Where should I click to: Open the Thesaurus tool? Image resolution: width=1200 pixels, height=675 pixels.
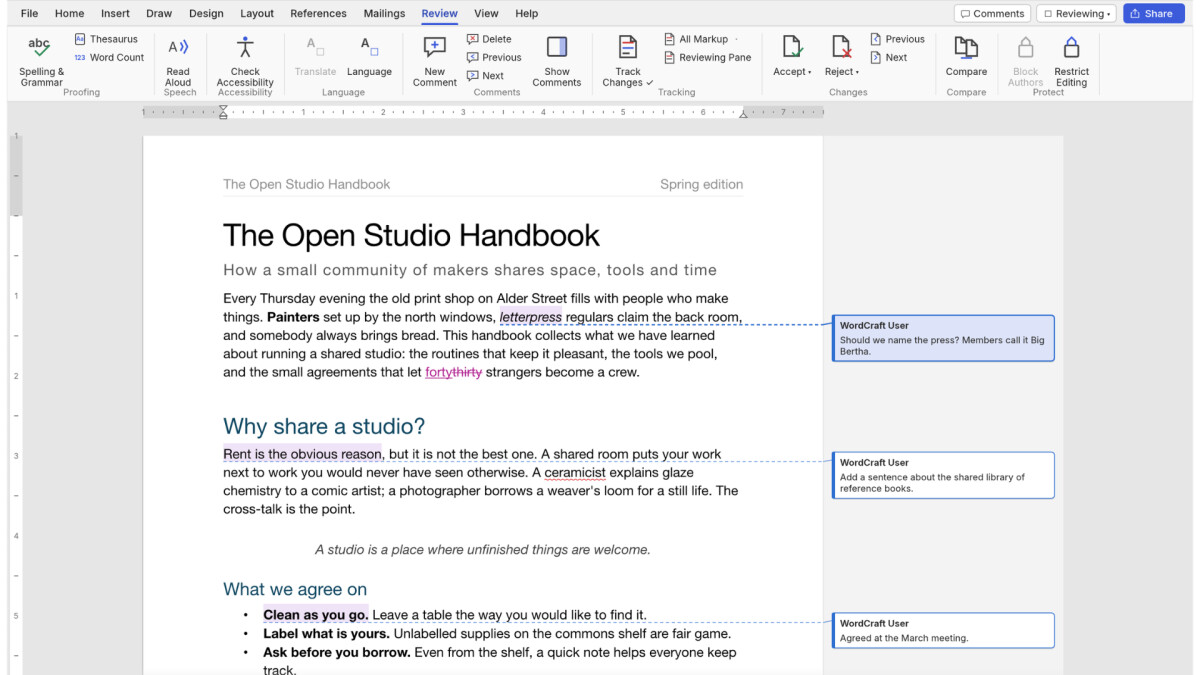point(106,39)
